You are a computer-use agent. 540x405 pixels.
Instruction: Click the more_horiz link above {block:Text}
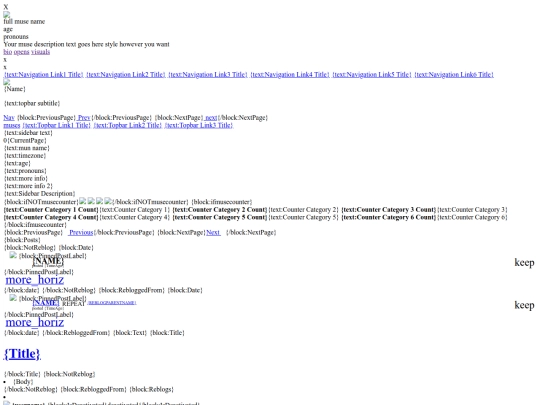click(x=34, y=323)
